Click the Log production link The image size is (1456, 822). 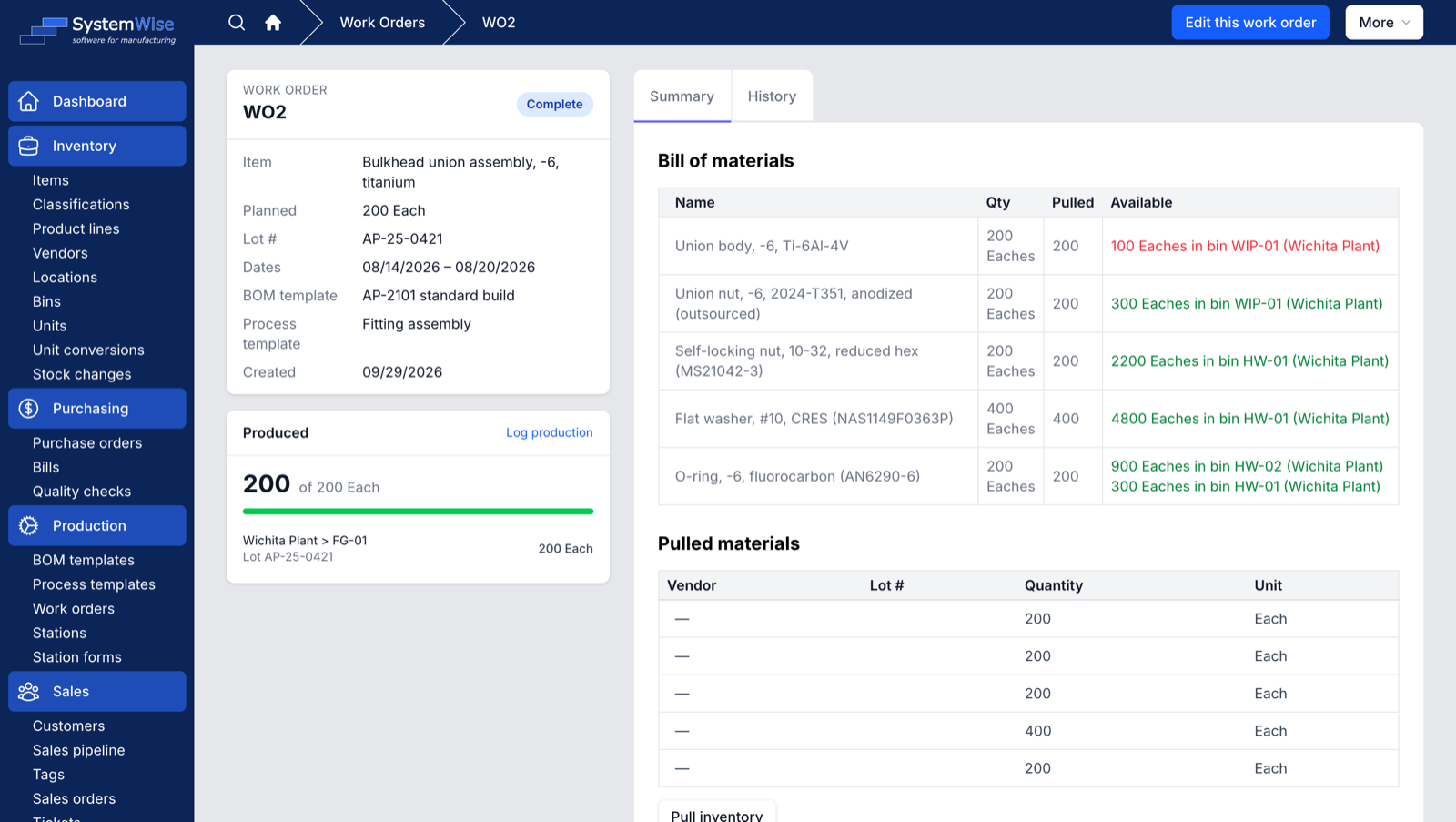(550, 432)
